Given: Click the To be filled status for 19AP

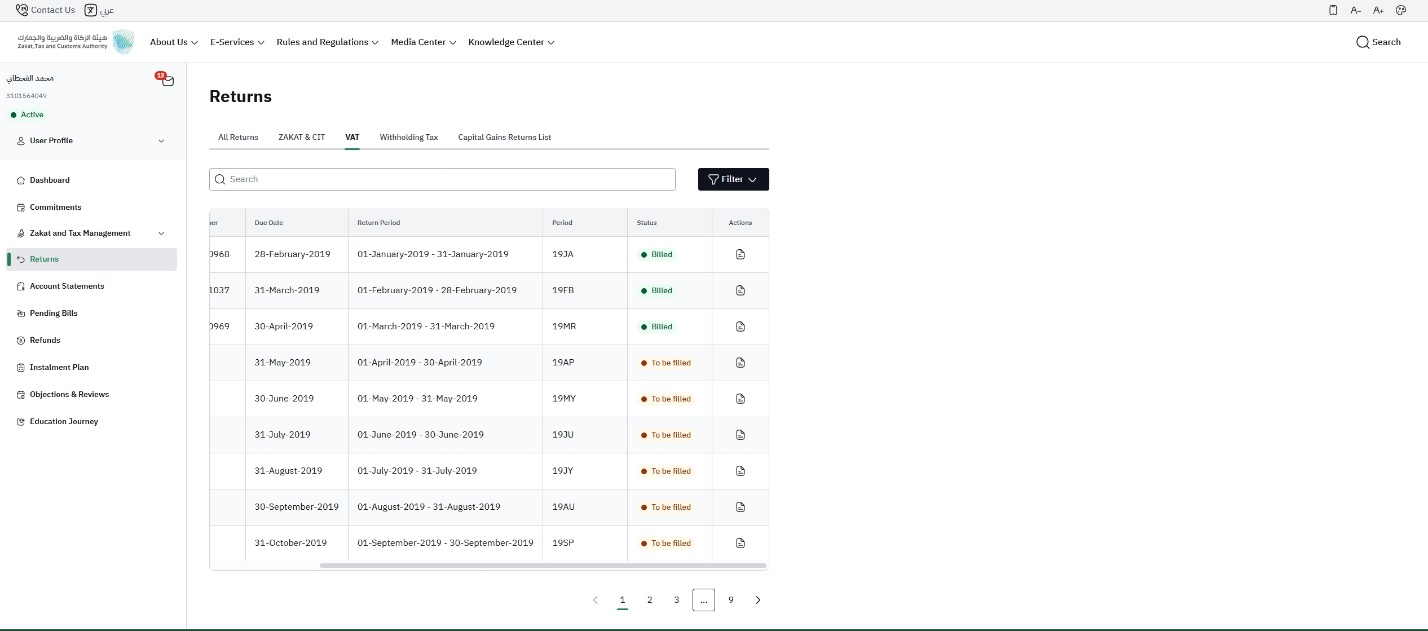Looking at the screenshot, I should (666, 363).
